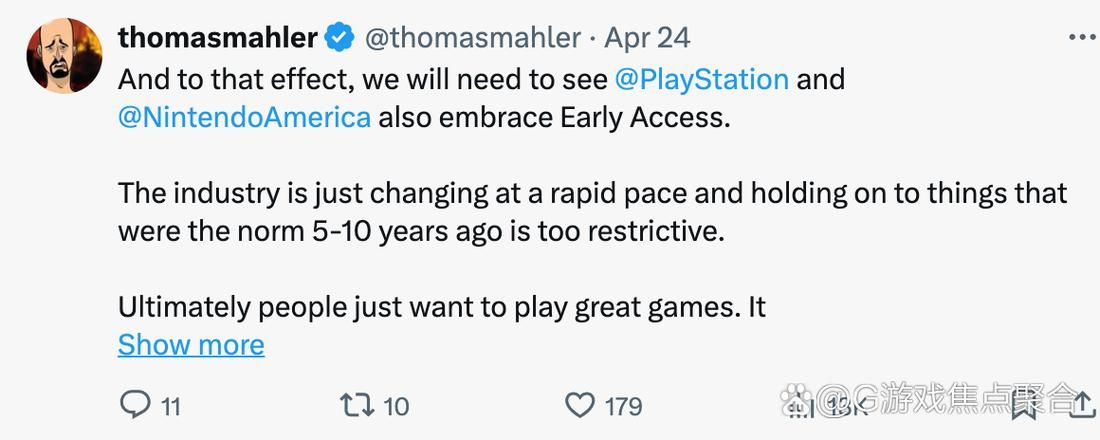Click the Apr 24 timestamp
Screen dimensions: 1100x440
[x=648, y=38]
